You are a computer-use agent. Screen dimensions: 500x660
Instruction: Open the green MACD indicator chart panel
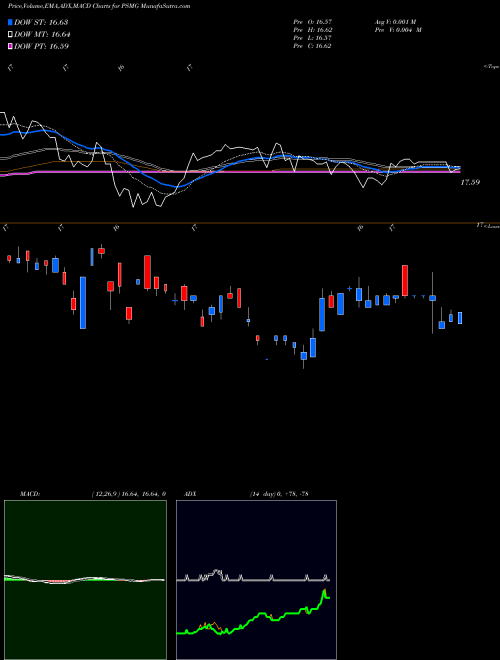click(x=85, y=580)
